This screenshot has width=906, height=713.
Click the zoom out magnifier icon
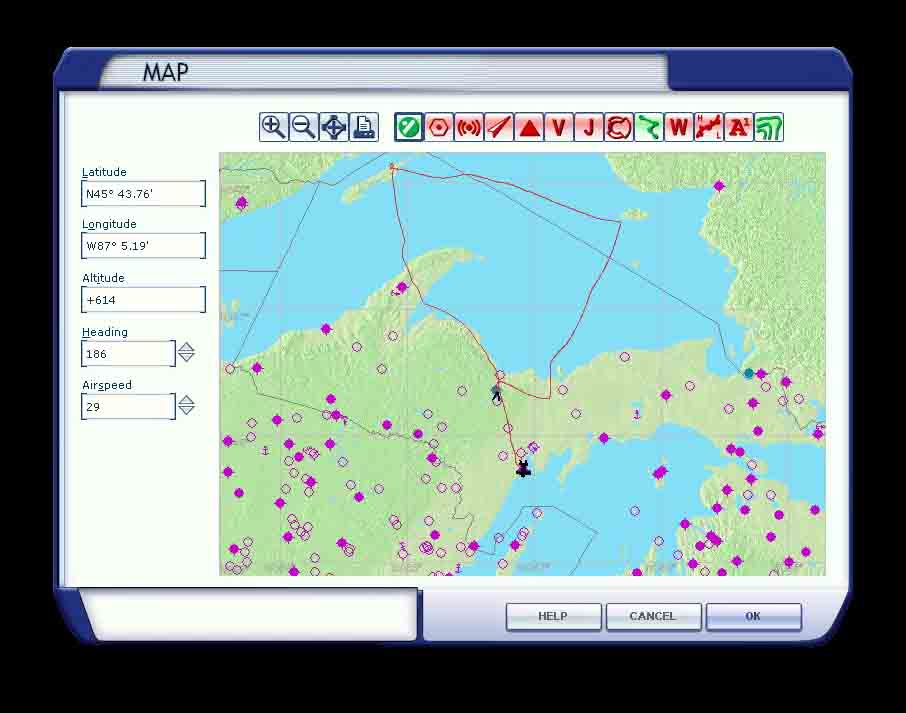[x=303, y=127]
